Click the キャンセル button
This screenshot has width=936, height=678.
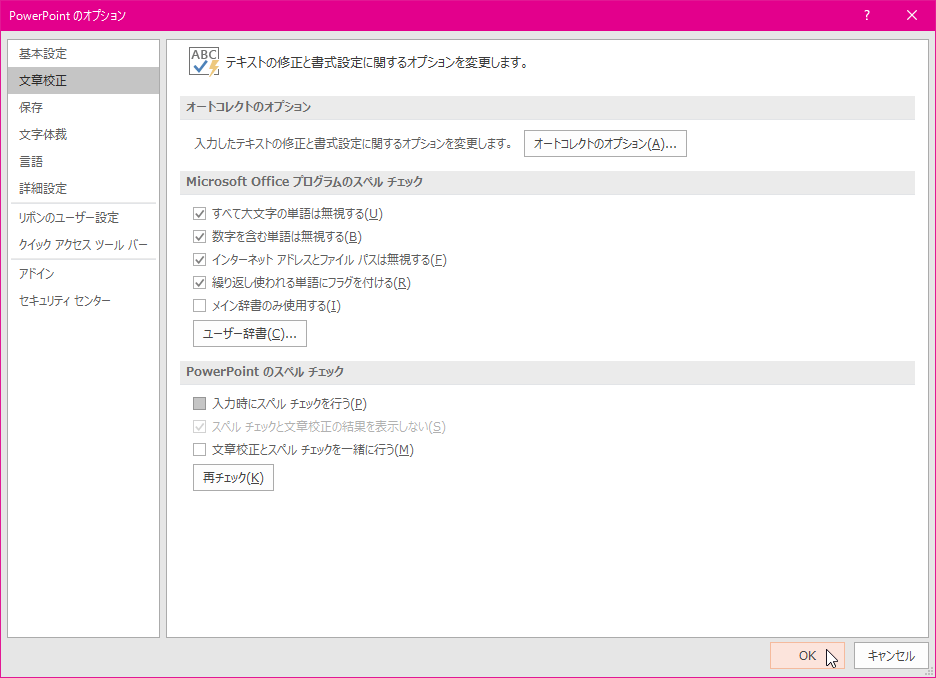(x=891, y=655)
